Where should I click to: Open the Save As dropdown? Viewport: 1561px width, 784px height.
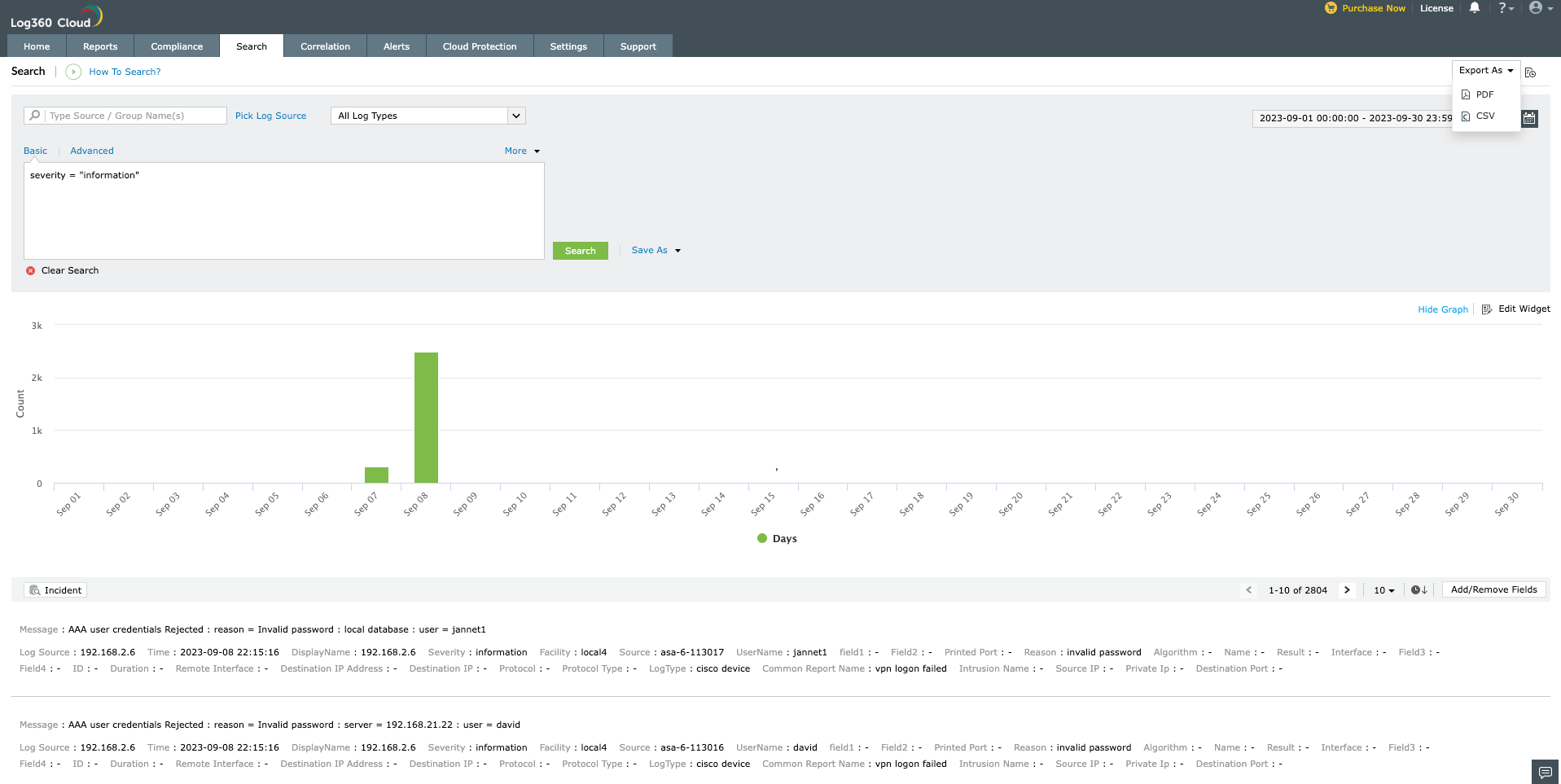coord(656,251)
